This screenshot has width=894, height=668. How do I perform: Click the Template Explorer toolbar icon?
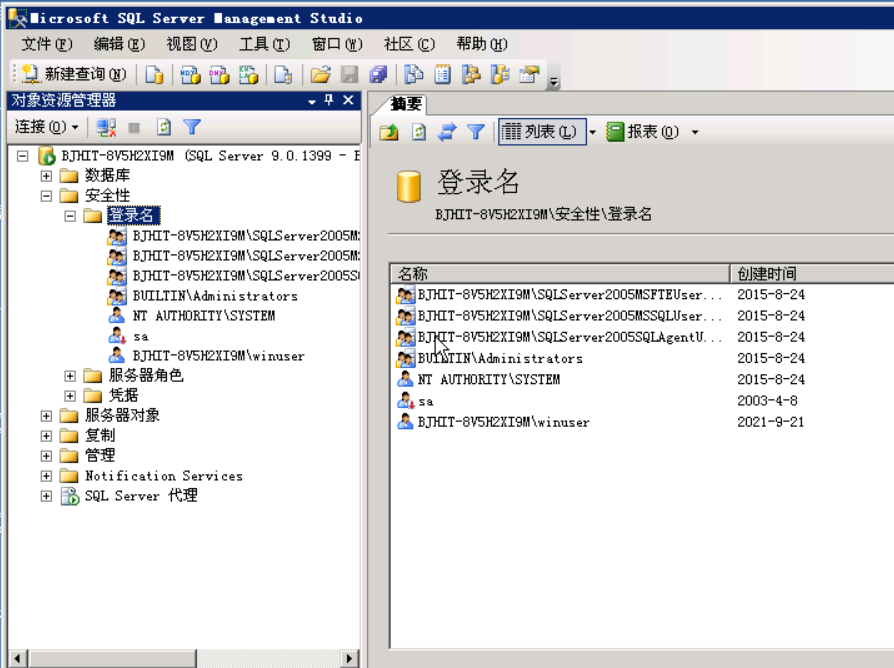coord(501,75)
